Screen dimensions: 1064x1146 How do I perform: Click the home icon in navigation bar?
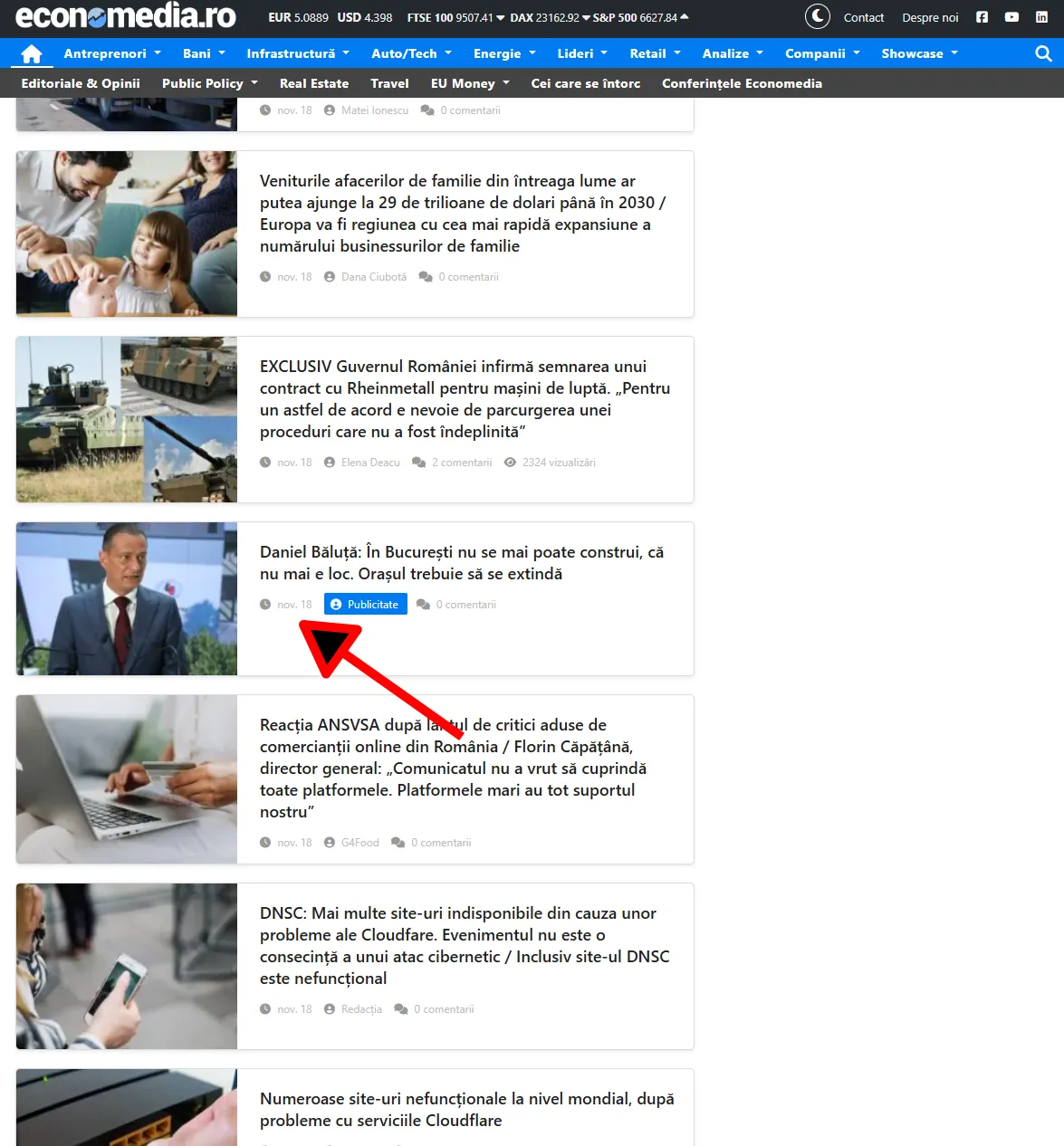click(32, 53)
